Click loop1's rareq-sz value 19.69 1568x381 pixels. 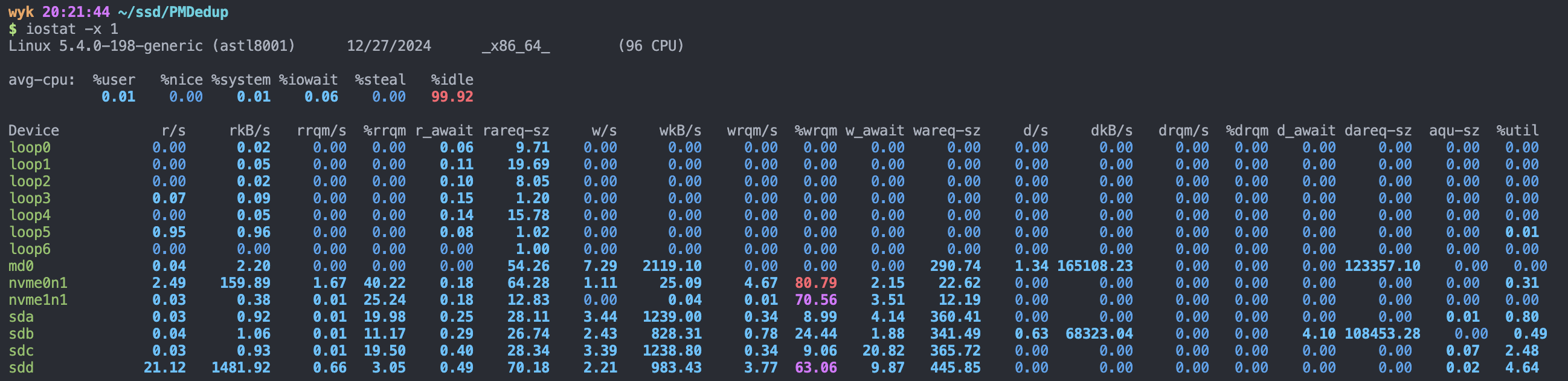(529, 164)
